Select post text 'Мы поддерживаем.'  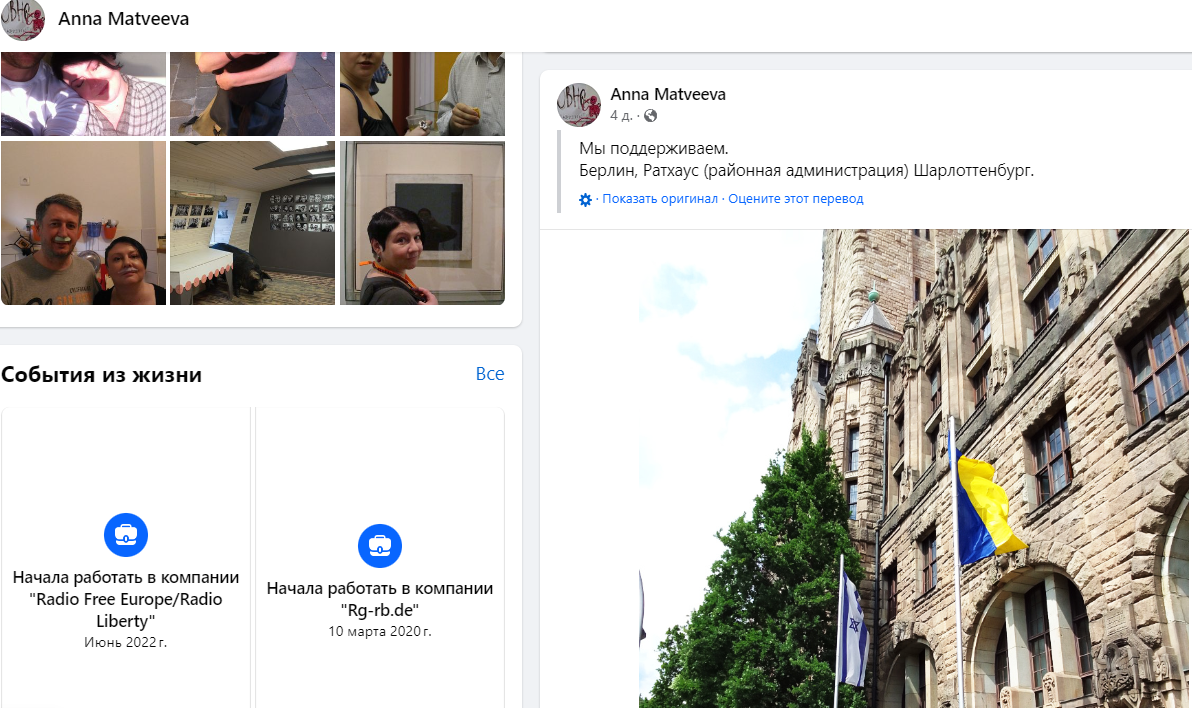tap(654, 148)
